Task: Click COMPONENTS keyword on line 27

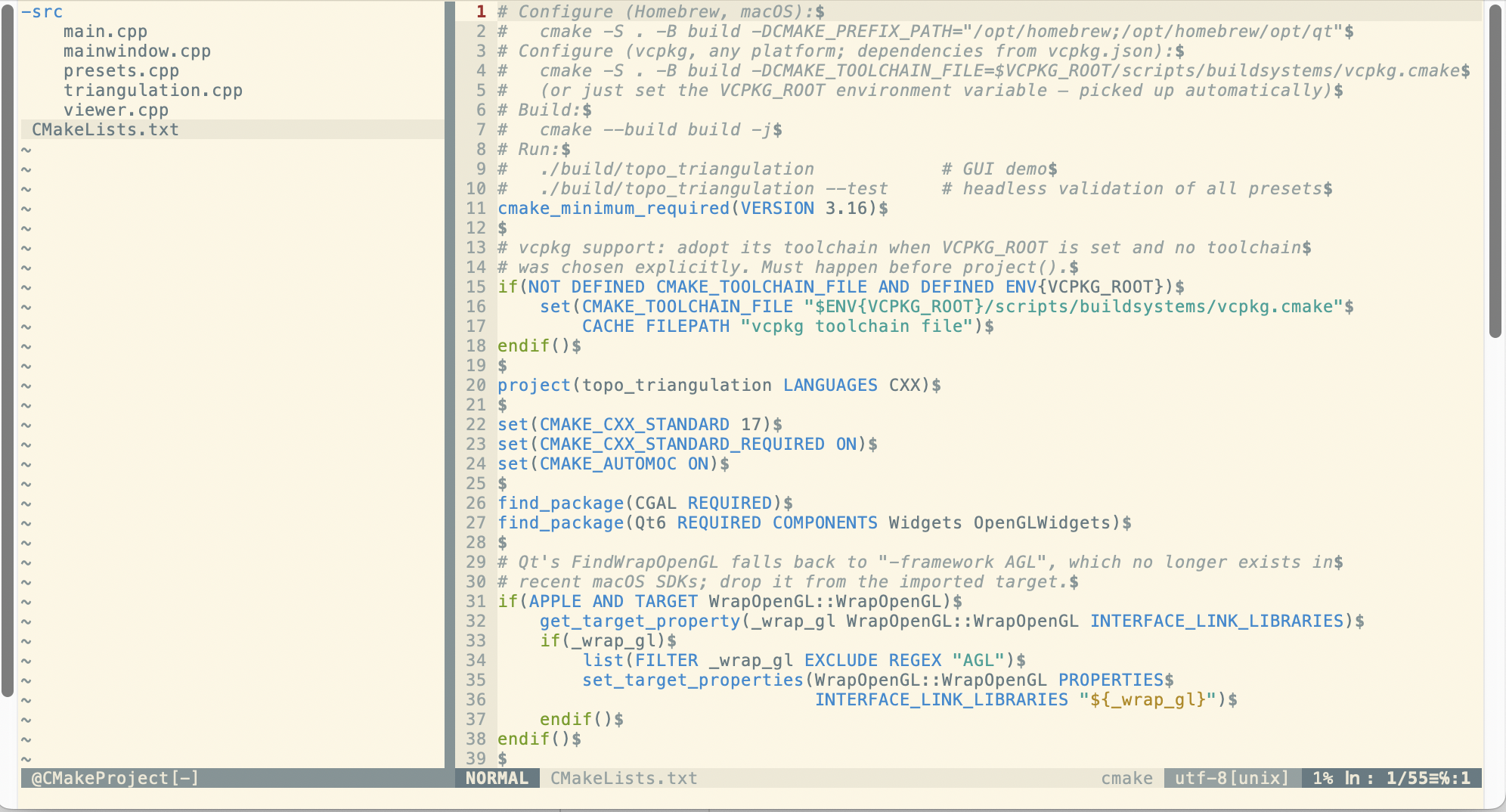Action: 825,523
